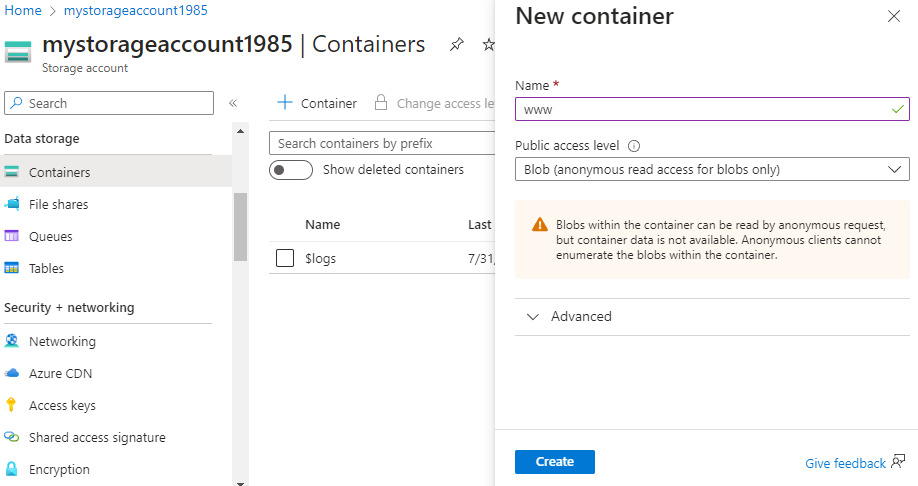The image size is (918, 486).
Task: Pin the Containers blade with the pin icon
Action: tap(457, 45)
